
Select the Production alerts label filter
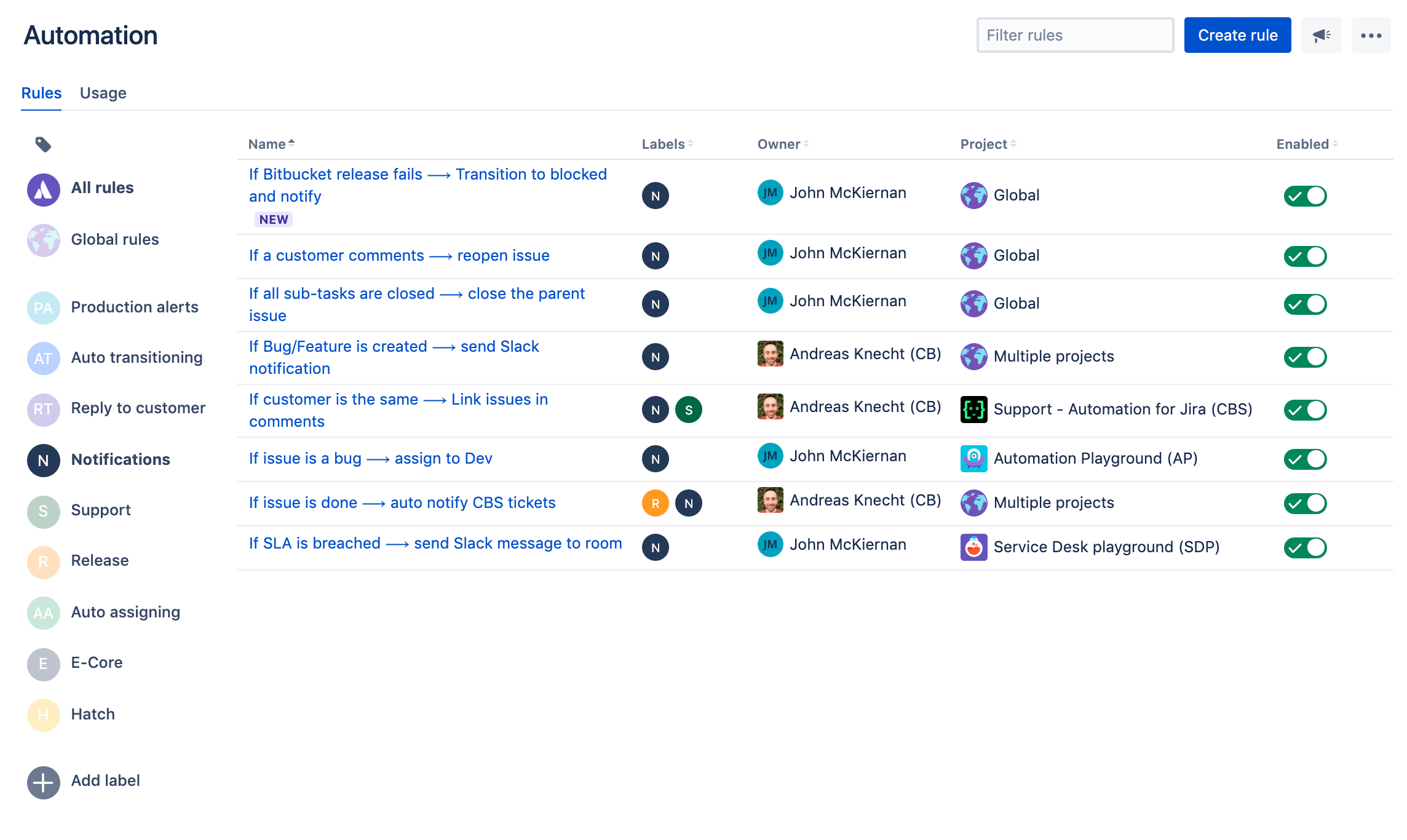pos(134,307)
